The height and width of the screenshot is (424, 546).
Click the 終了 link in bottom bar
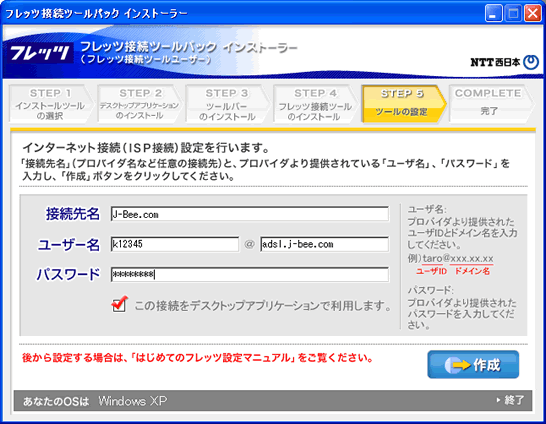coord(514,400)
